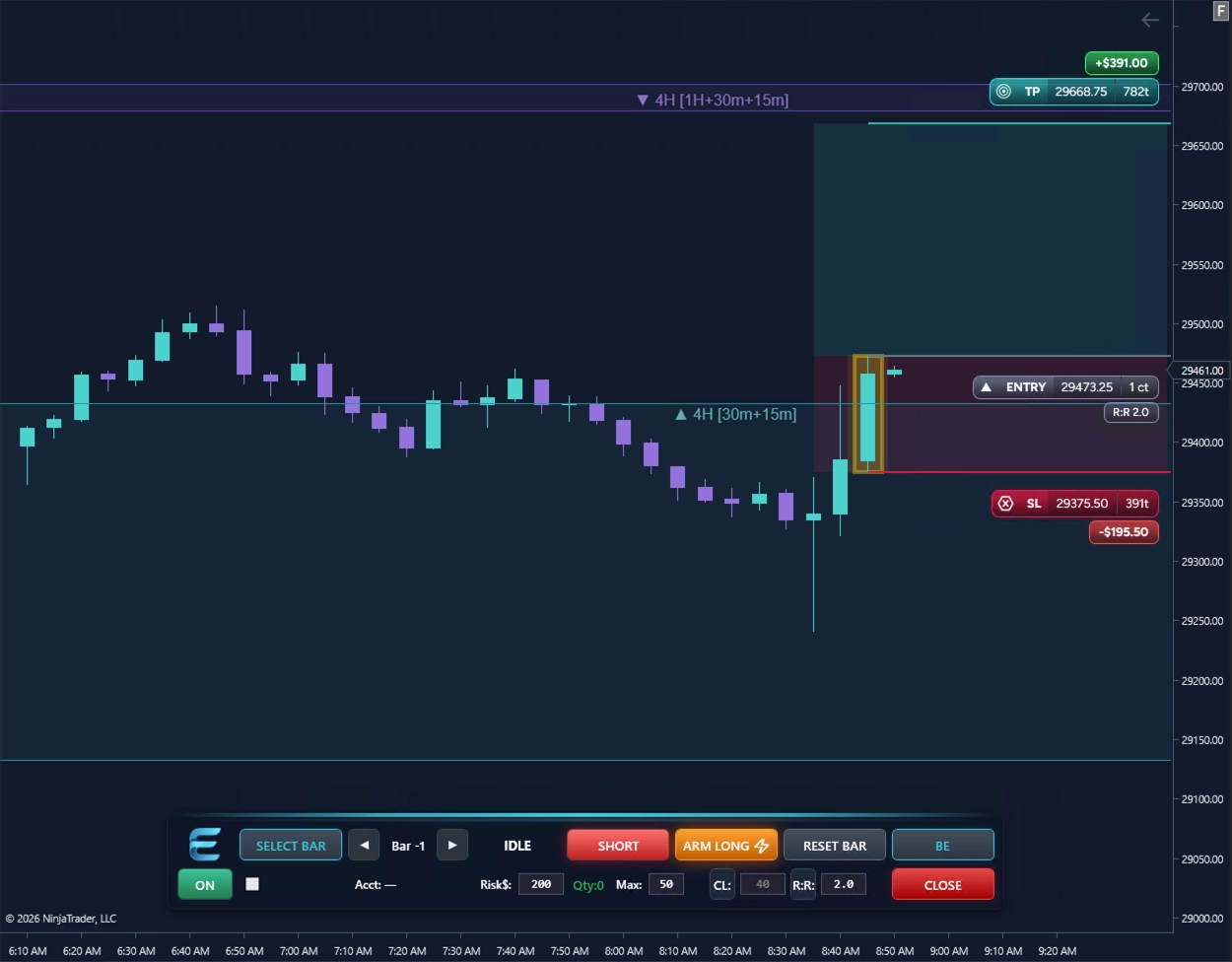Click the TP price label 29668.75
This screenshot has height=962, width=1232.
pos(1080,92)
